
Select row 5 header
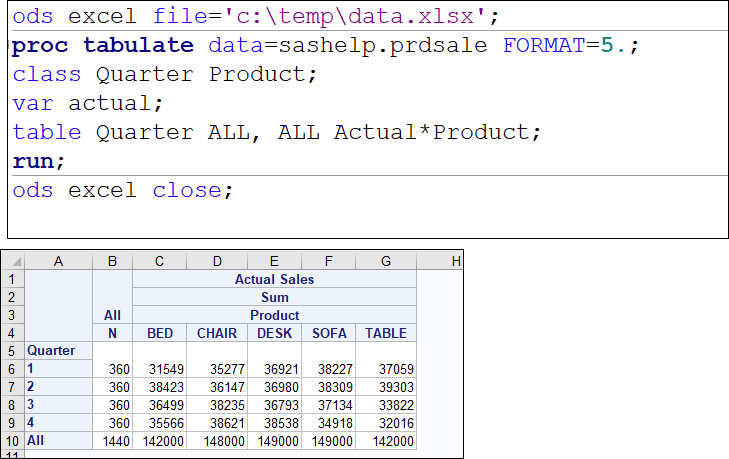(12, 351)
